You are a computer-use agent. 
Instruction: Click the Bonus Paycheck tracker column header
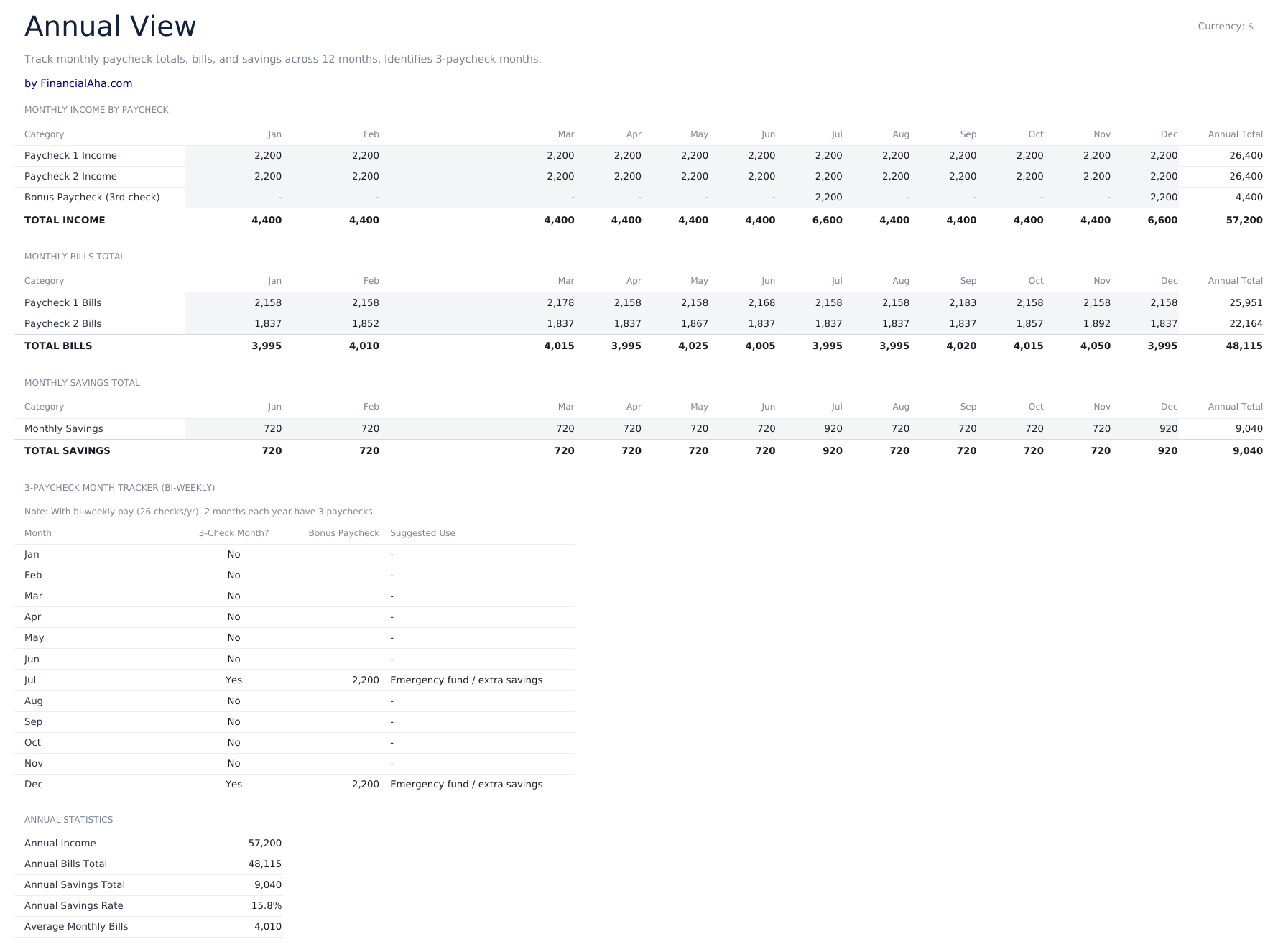(343, 533)
